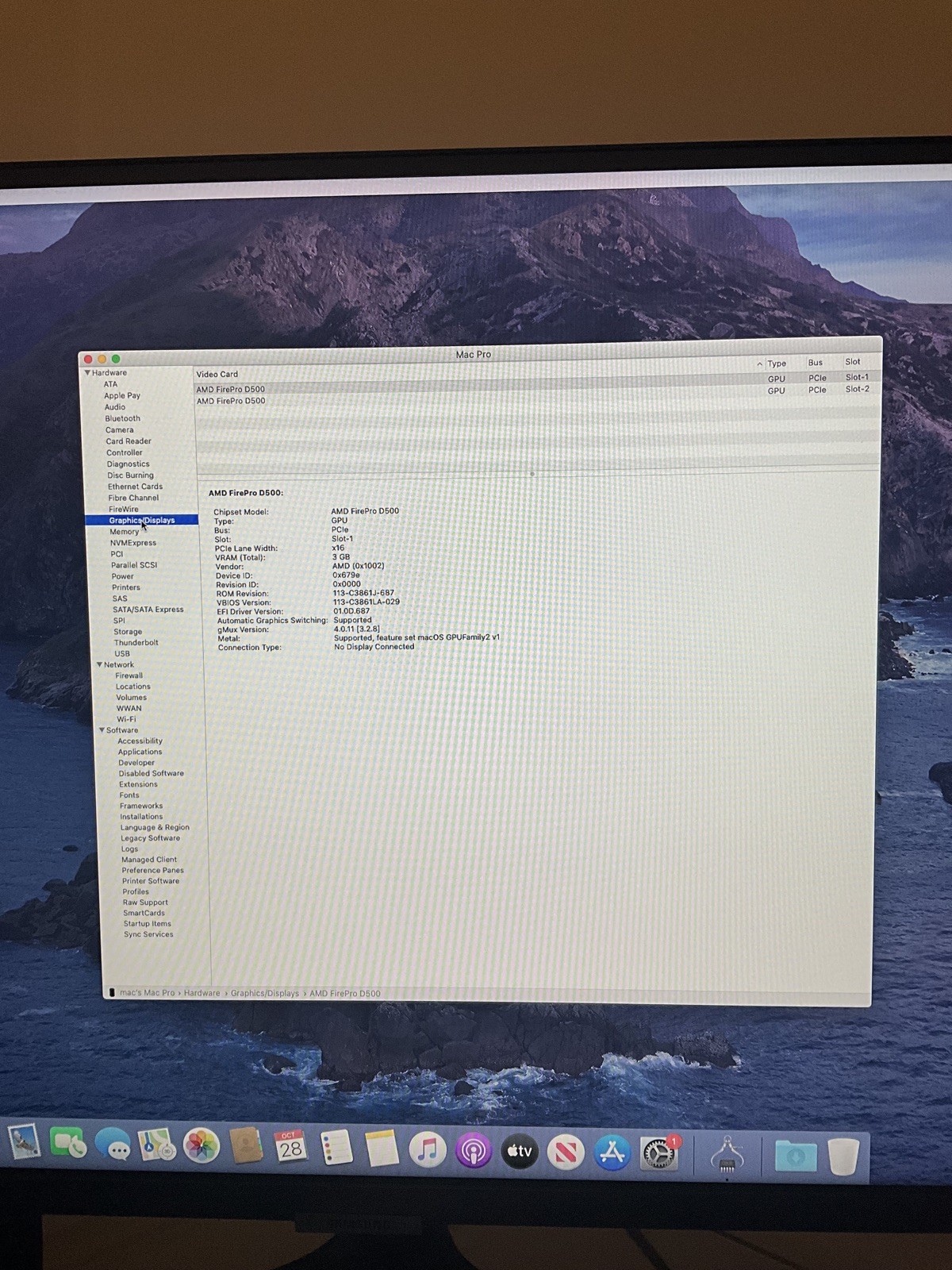Select Installations under Software
Image resolution: width=952 pixels, height=1270 pixels.
(x=141, y=817)
